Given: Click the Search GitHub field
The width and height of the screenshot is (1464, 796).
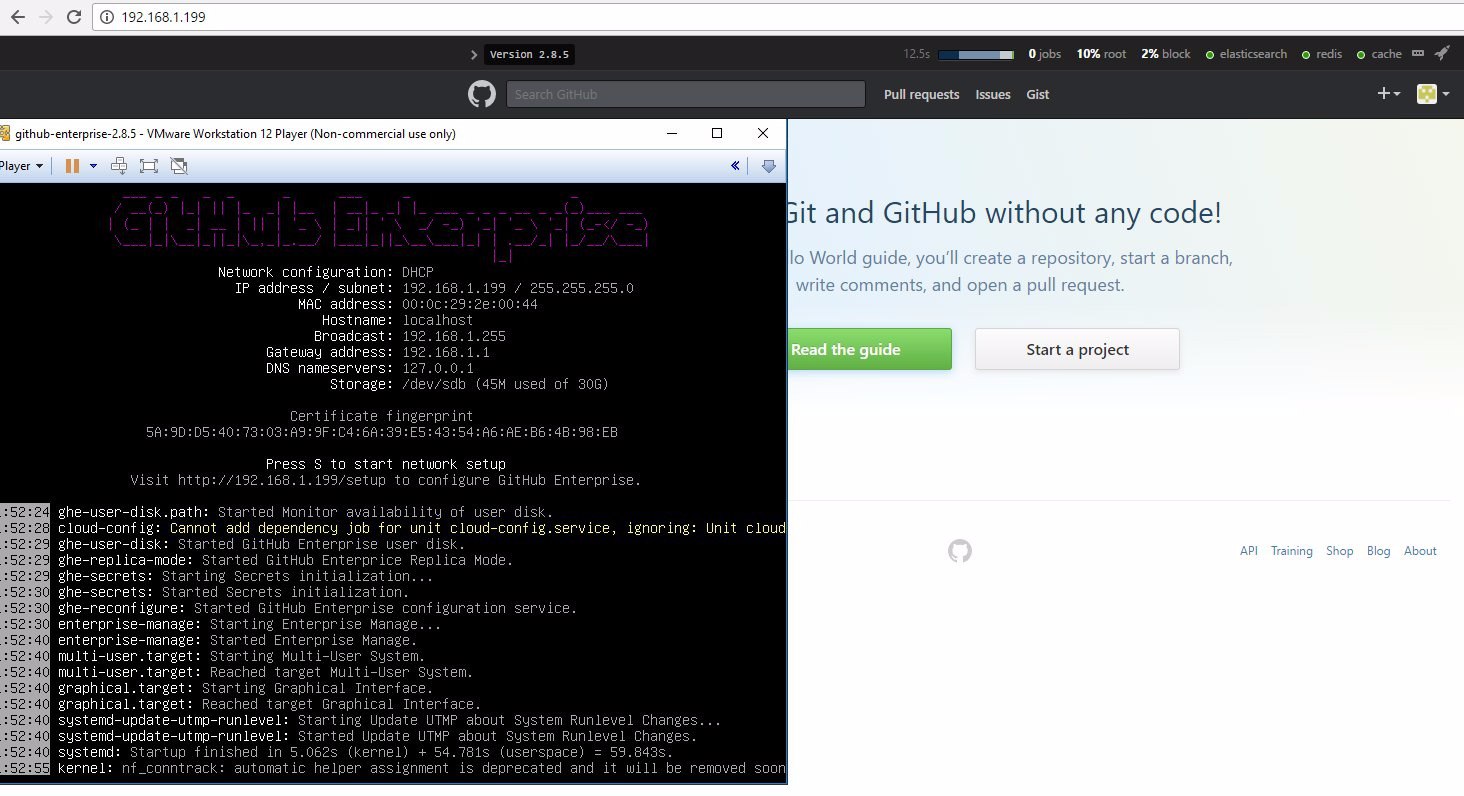Looking at the screenshot, I should (x=686, y=94).
